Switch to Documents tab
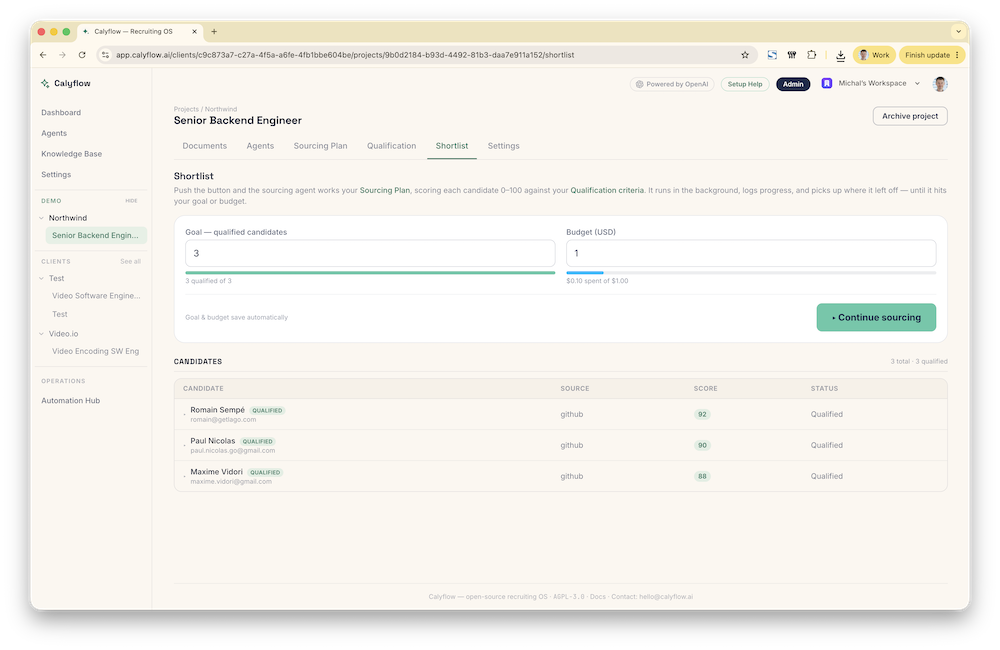The height and width of the screenshot is (650, 1000). pyautogui.click(x=205, y=146)
